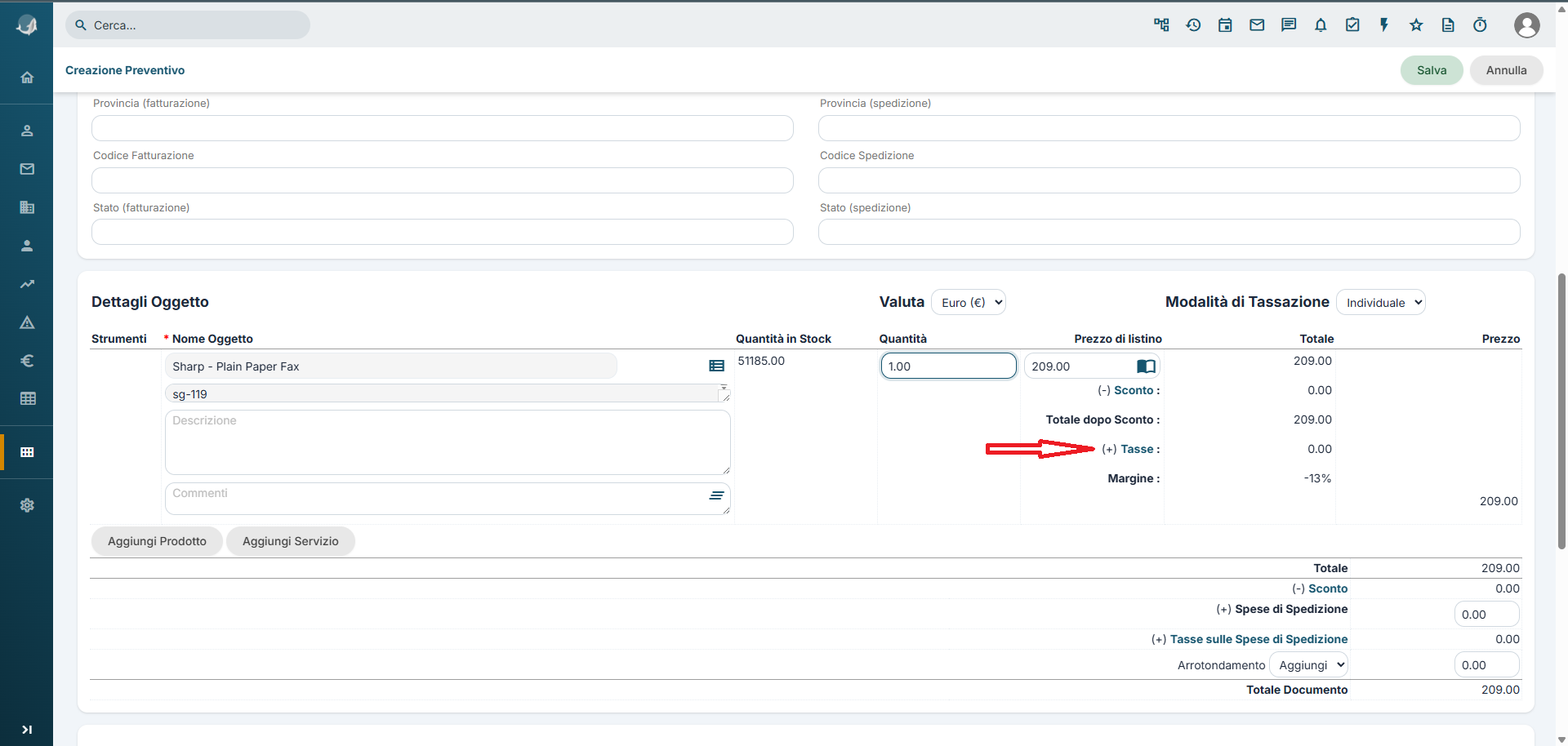Screen dimensions: 1568x746
Task: Click Provincia (fatturazione) input field
Action: (443, 128)
